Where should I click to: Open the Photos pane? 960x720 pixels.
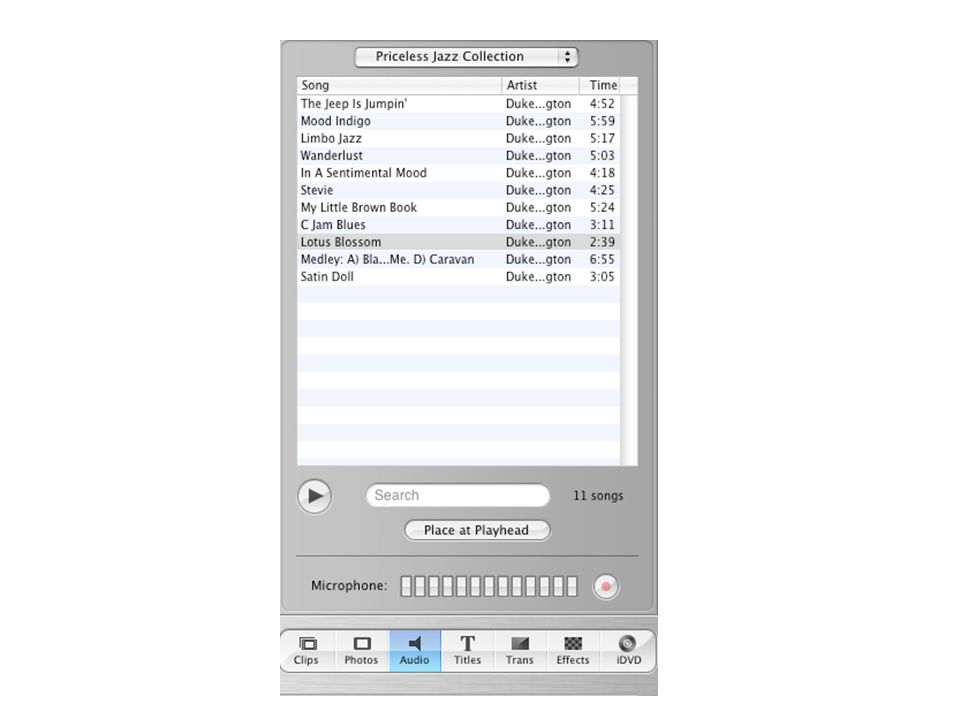[361, 650]
